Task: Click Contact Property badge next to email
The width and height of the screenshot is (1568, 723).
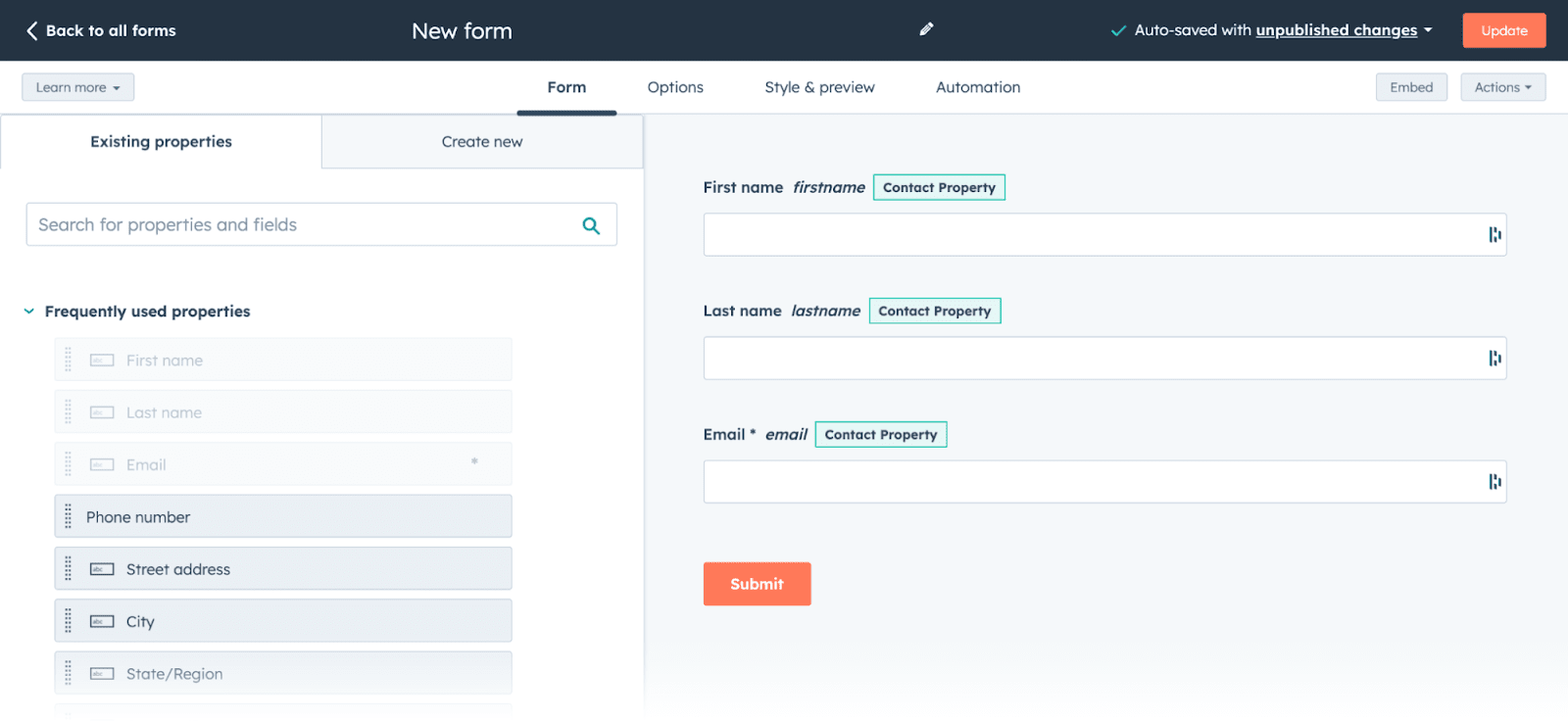Action: coord(881,434)
